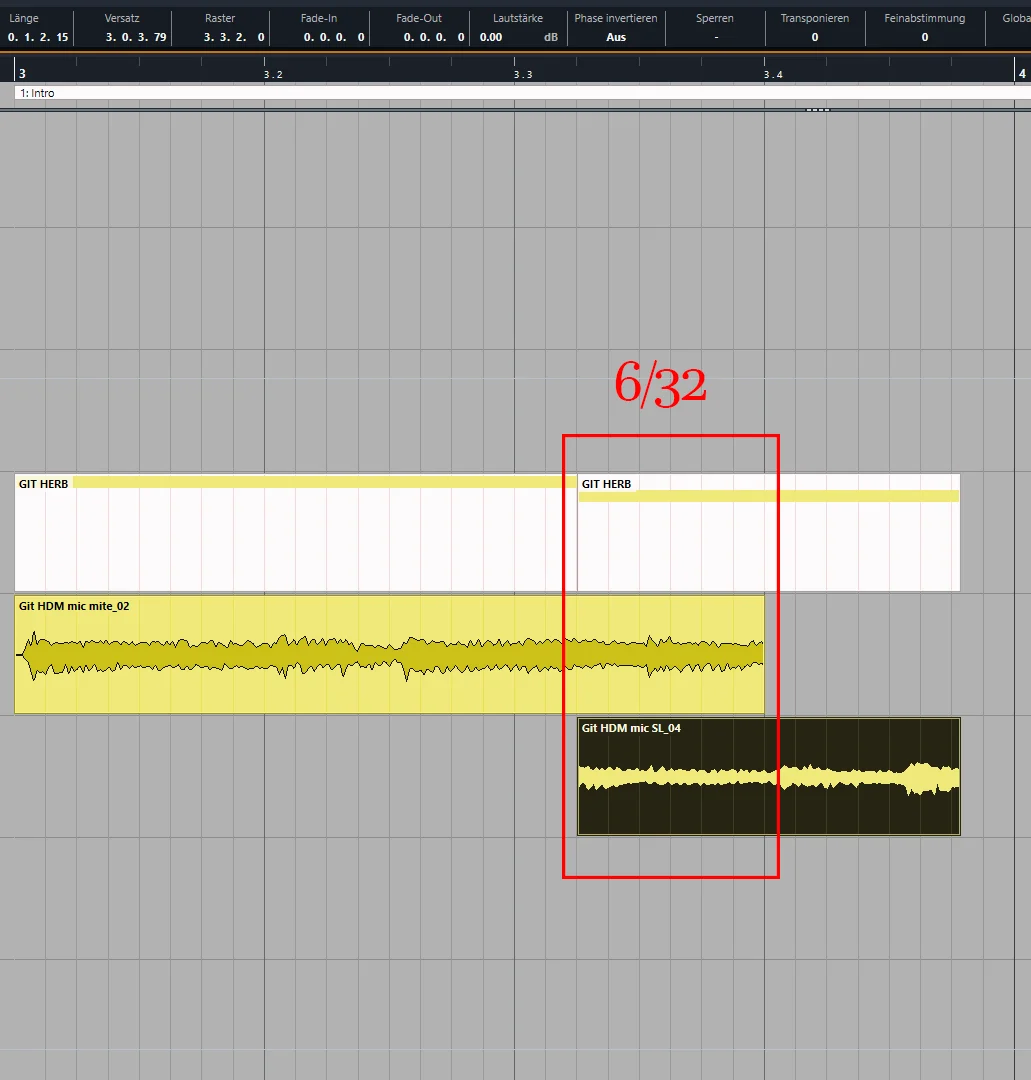Edit the Versatz value 3.0.3.79
1031x1080 pixels.
point(136,37)
